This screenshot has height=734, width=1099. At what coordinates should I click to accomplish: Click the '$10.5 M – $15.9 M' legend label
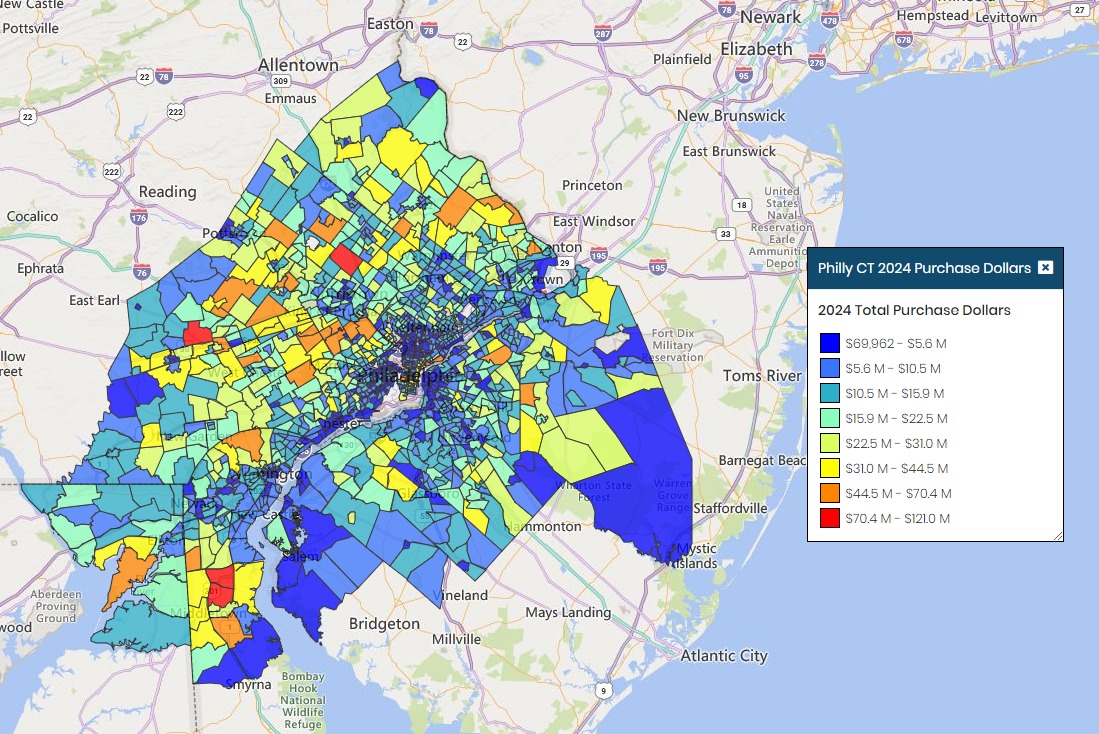[894, 393]
